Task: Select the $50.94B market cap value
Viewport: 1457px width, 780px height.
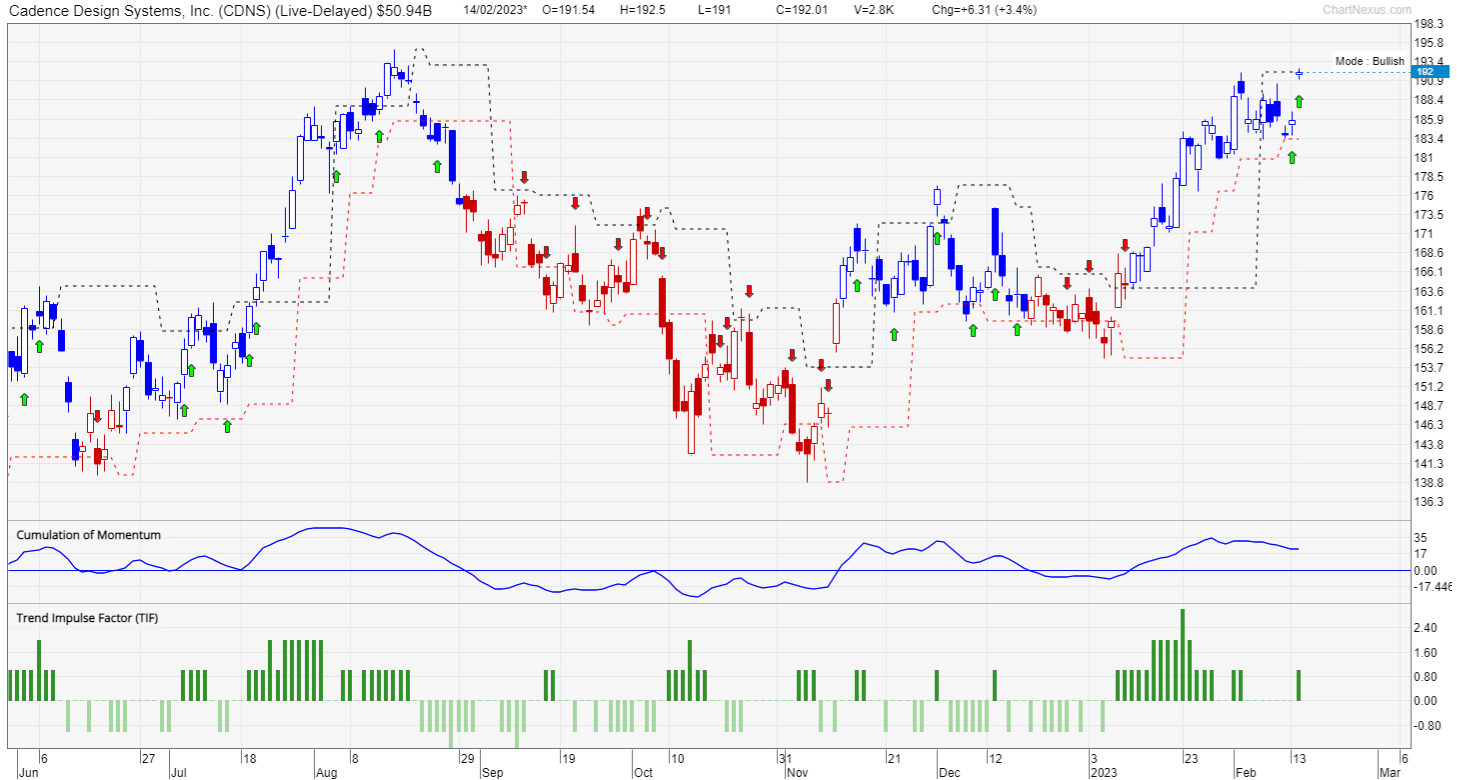Action: (403, 10)
